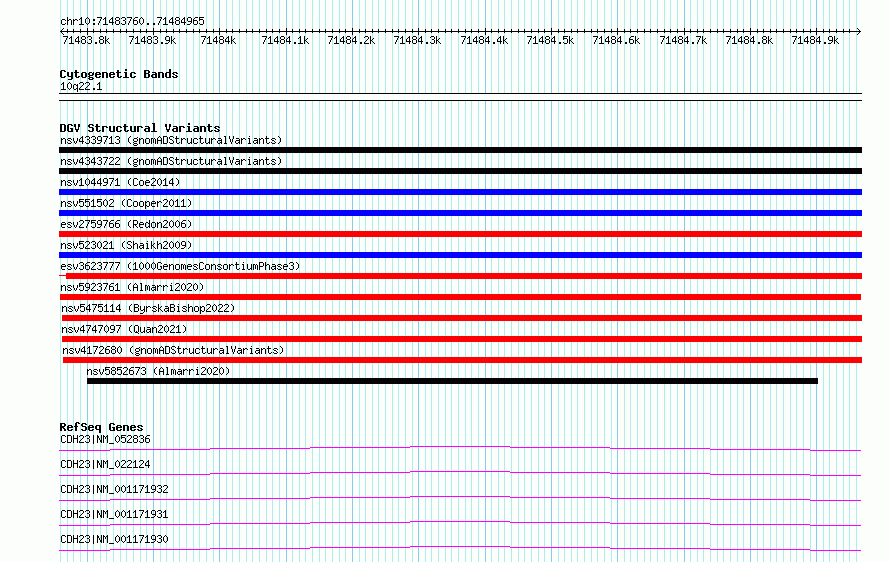Viewport: 890px width, 562px height.
Task: Click the red bar for nsv4172680
Action: (x=462, y=360)
